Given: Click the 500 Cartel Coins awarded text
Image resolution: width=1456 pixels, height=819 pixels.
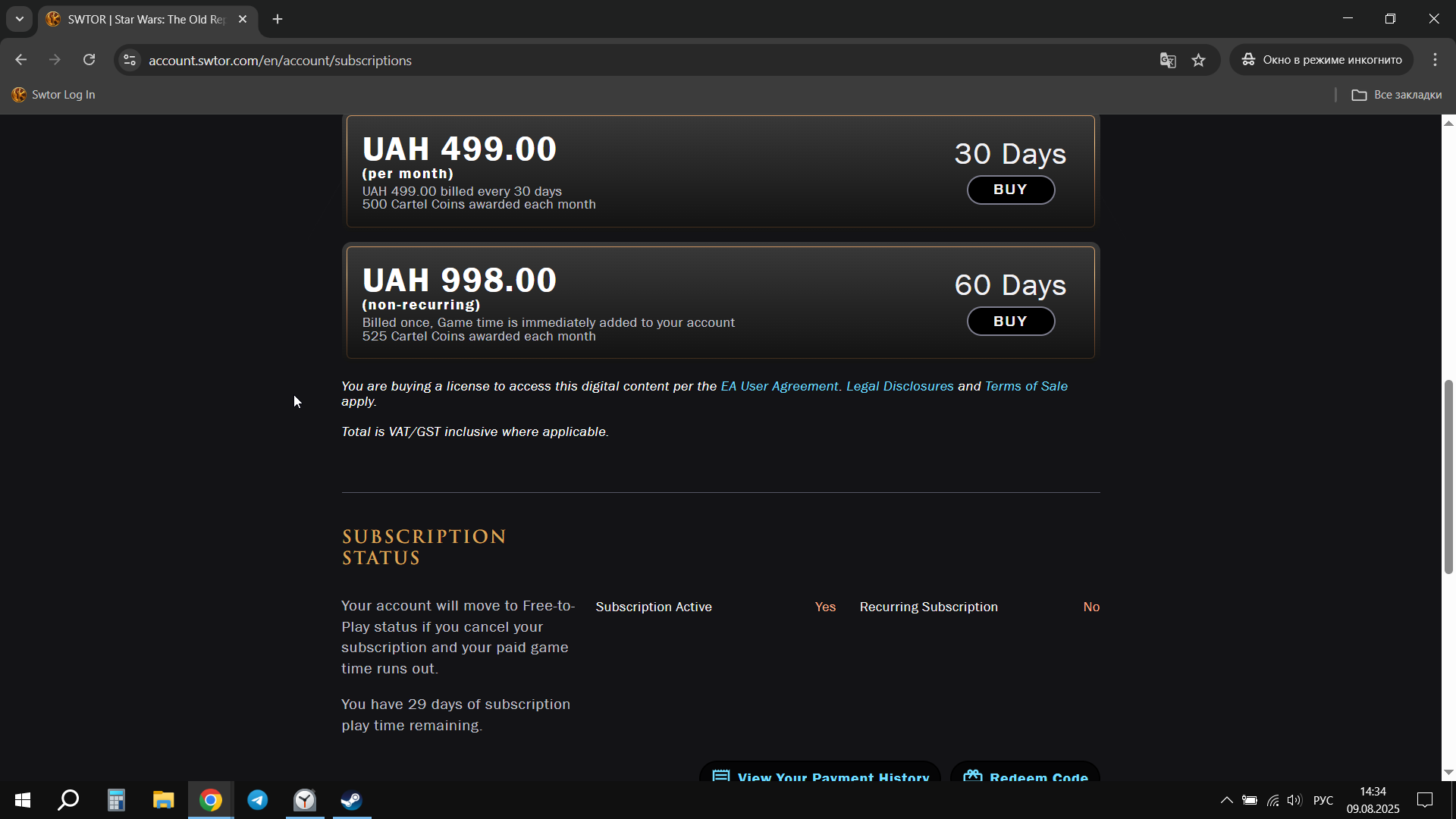Looking at the screenshot, I should (479, 205).
